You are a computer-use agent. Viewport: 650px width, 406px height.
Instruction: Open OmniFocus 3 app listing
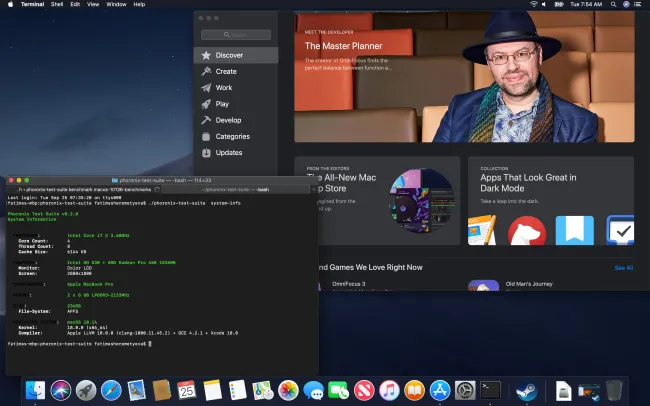[349, 284]
